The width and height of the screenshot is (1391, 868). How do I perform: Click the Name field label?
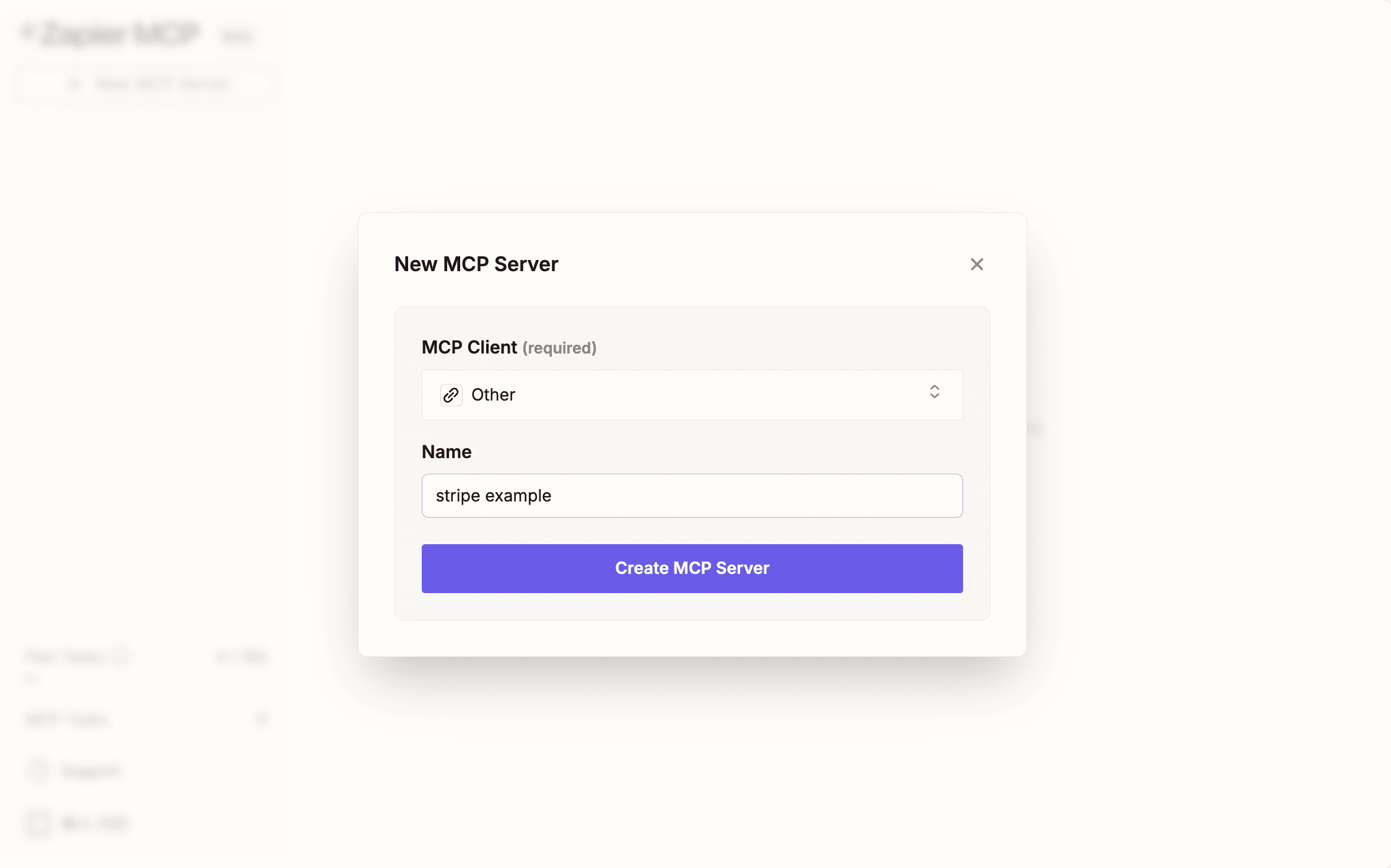point(446,452)
